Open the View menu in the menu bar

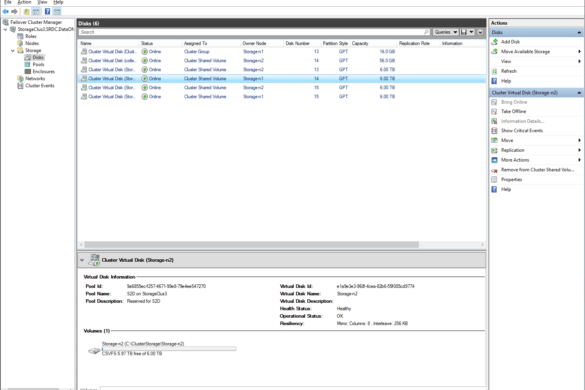click(x=42, y=2)
